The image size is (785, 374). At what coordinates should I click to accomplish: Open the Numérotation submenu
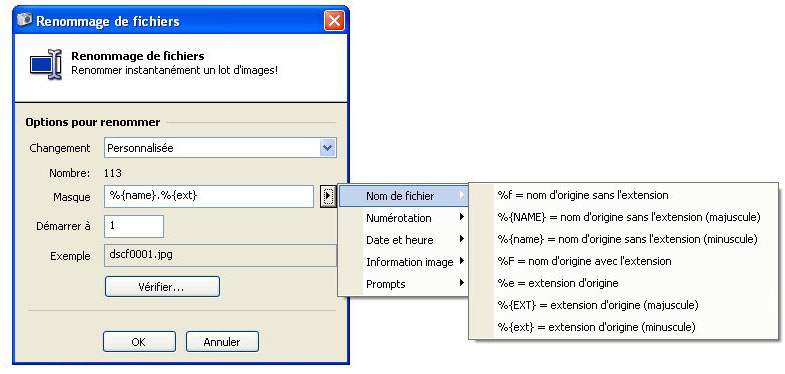tap(404, 218)
